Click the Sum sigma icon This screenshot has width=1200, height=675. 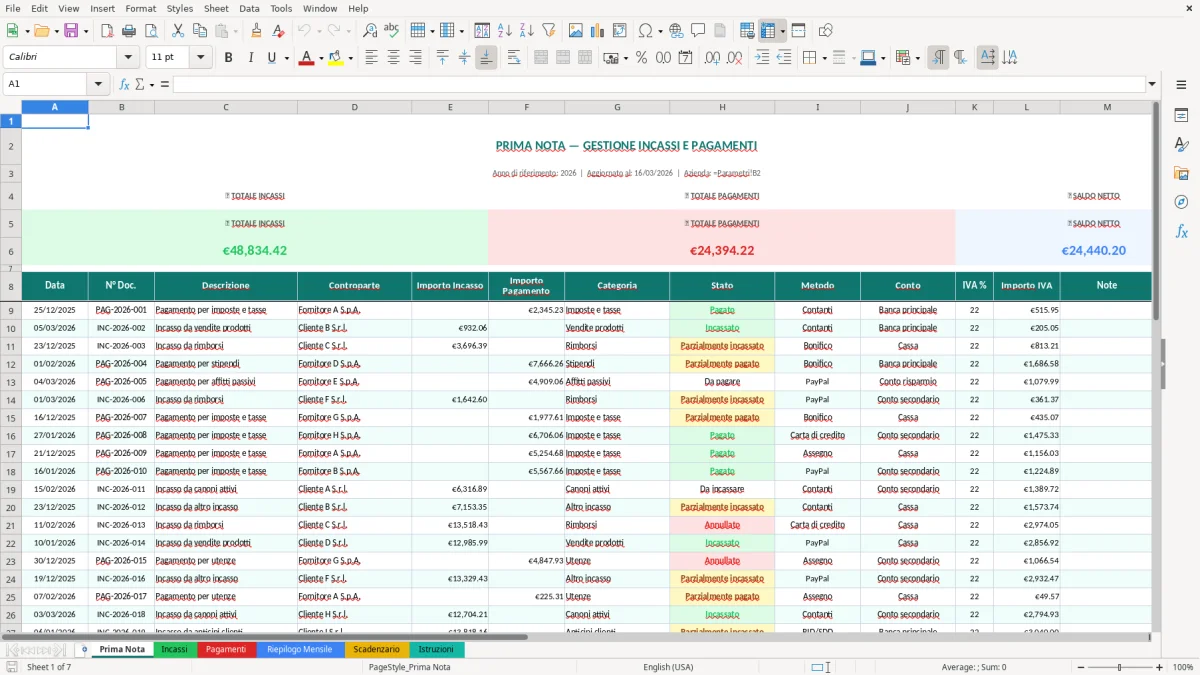click(138, 84)
